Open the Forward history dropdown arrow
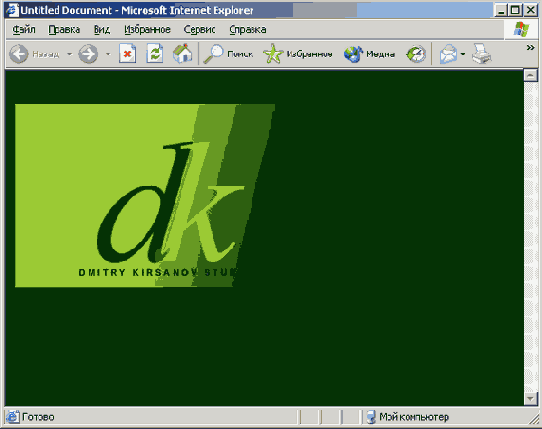The height and width of the screenshot is (429, 542). (x=108, y=54)
